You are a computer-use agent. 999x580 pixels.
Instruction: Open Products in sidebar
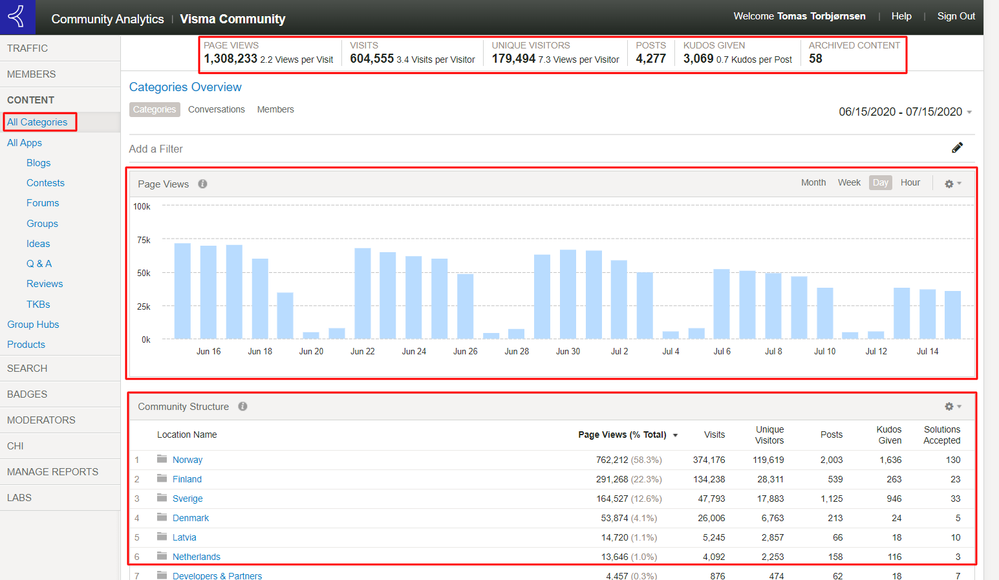coord(26,345)
